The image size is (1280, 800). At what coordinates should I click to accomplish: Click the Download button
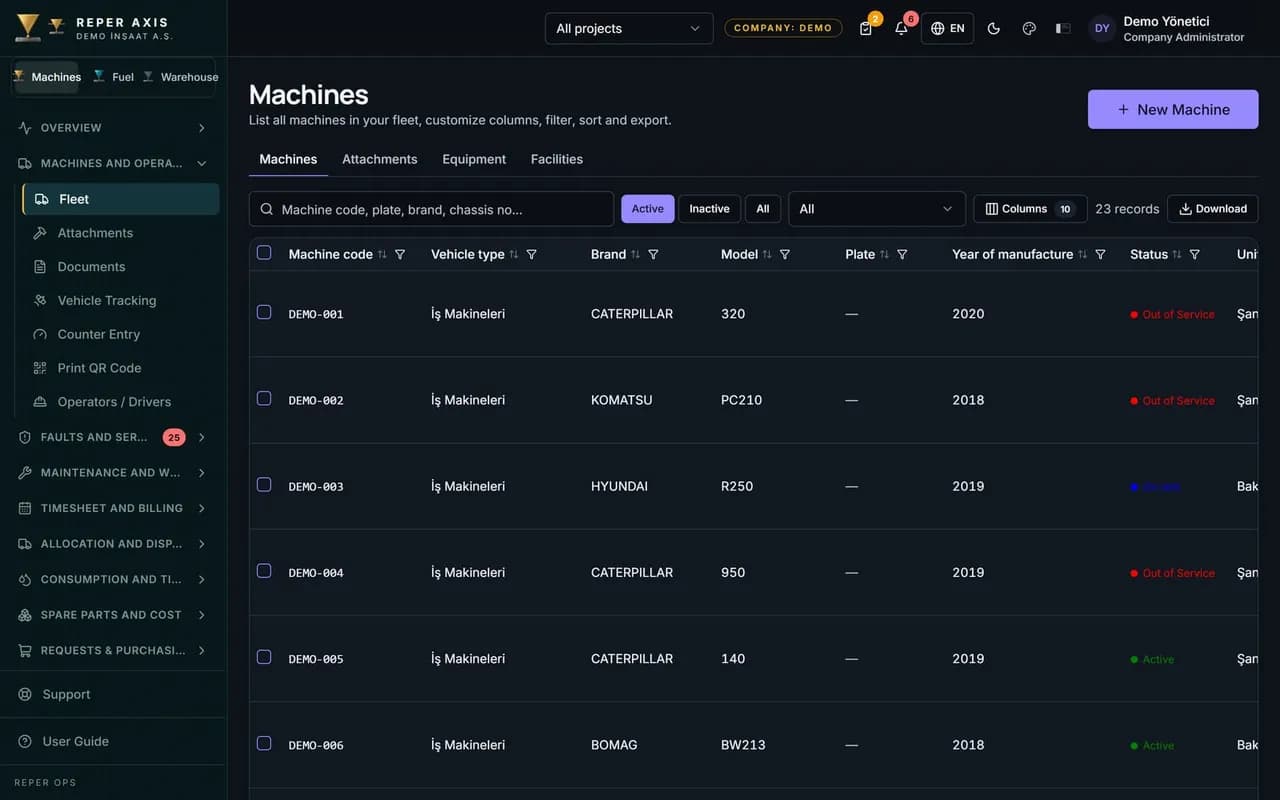tap(1212, 209)
